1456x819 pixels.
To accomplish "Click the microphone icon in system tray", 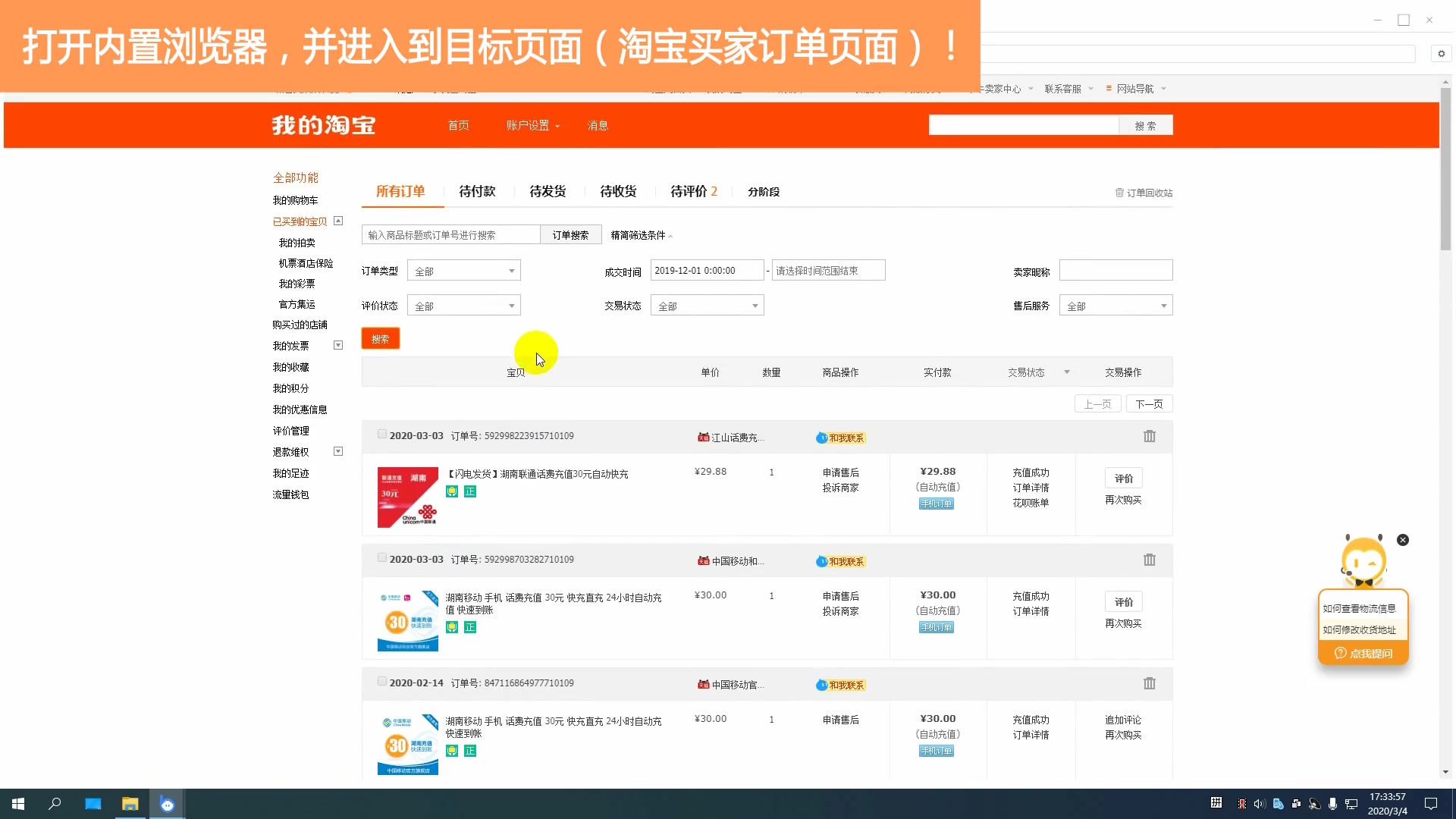I will coord(1332,804).
